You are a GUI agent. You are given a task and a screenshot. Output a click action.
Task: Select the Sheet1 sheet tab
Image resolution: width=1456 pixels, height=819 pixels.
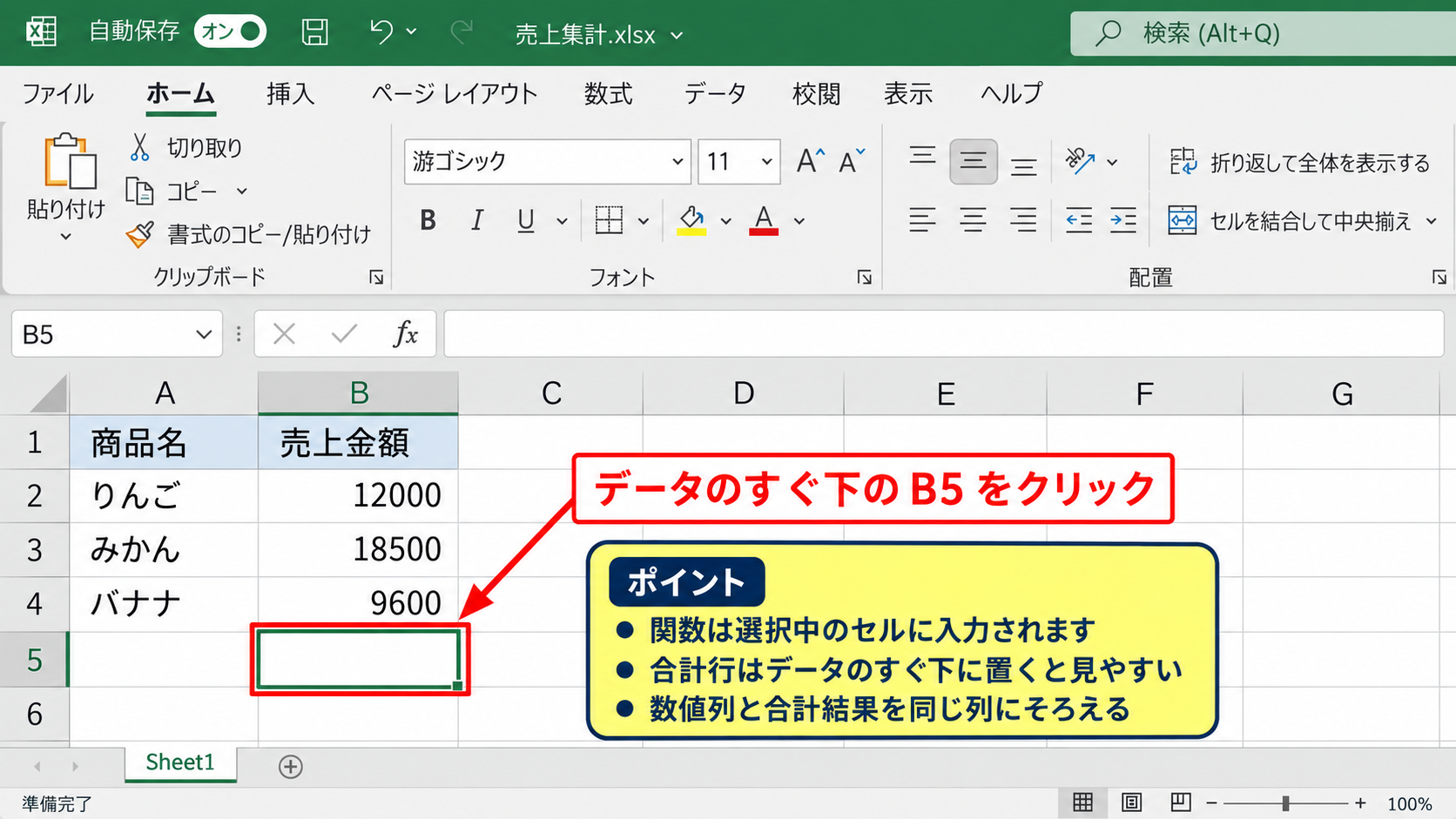click(180, 762)
